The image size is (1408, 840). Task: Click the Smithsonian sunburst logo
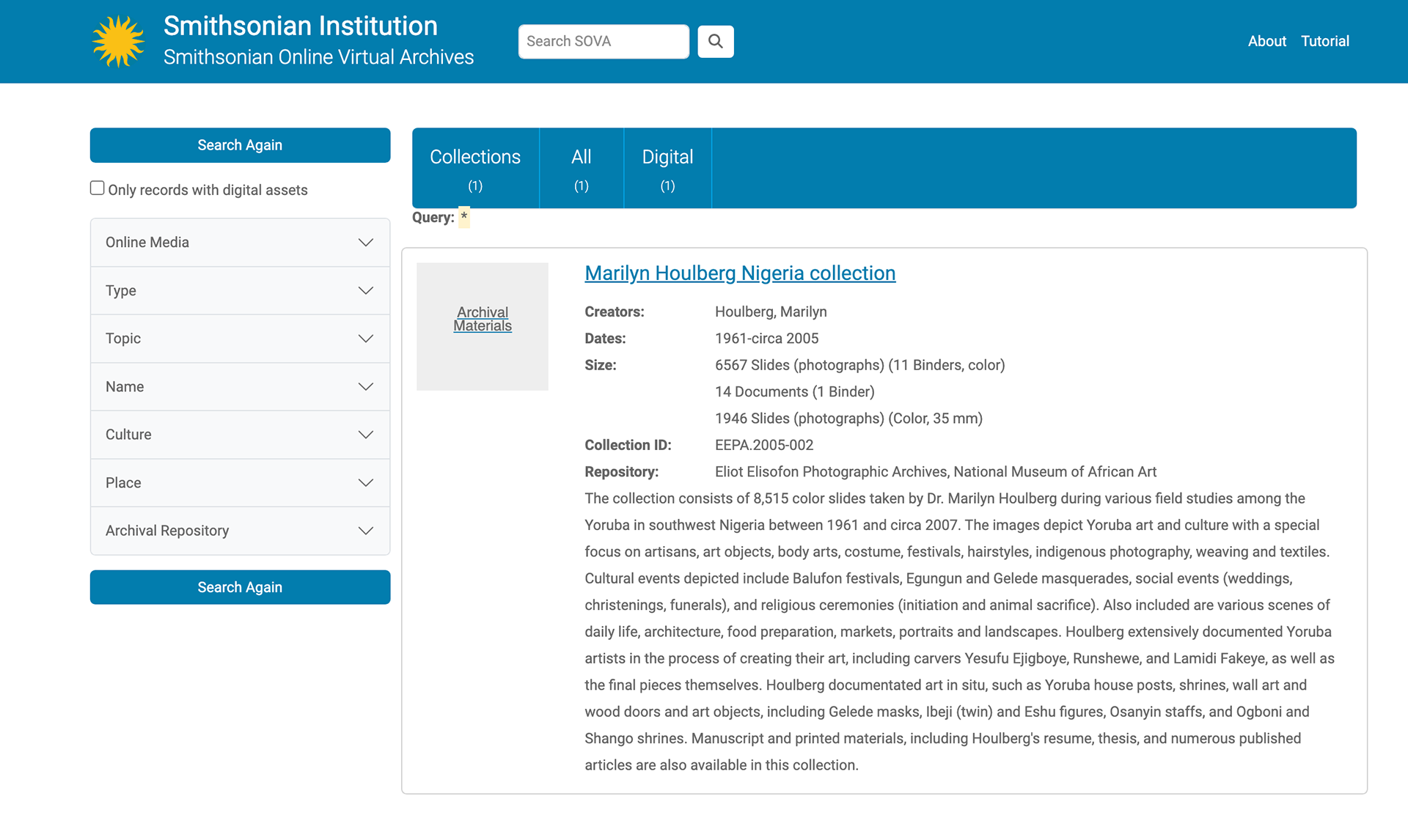[x=118, y=41]
